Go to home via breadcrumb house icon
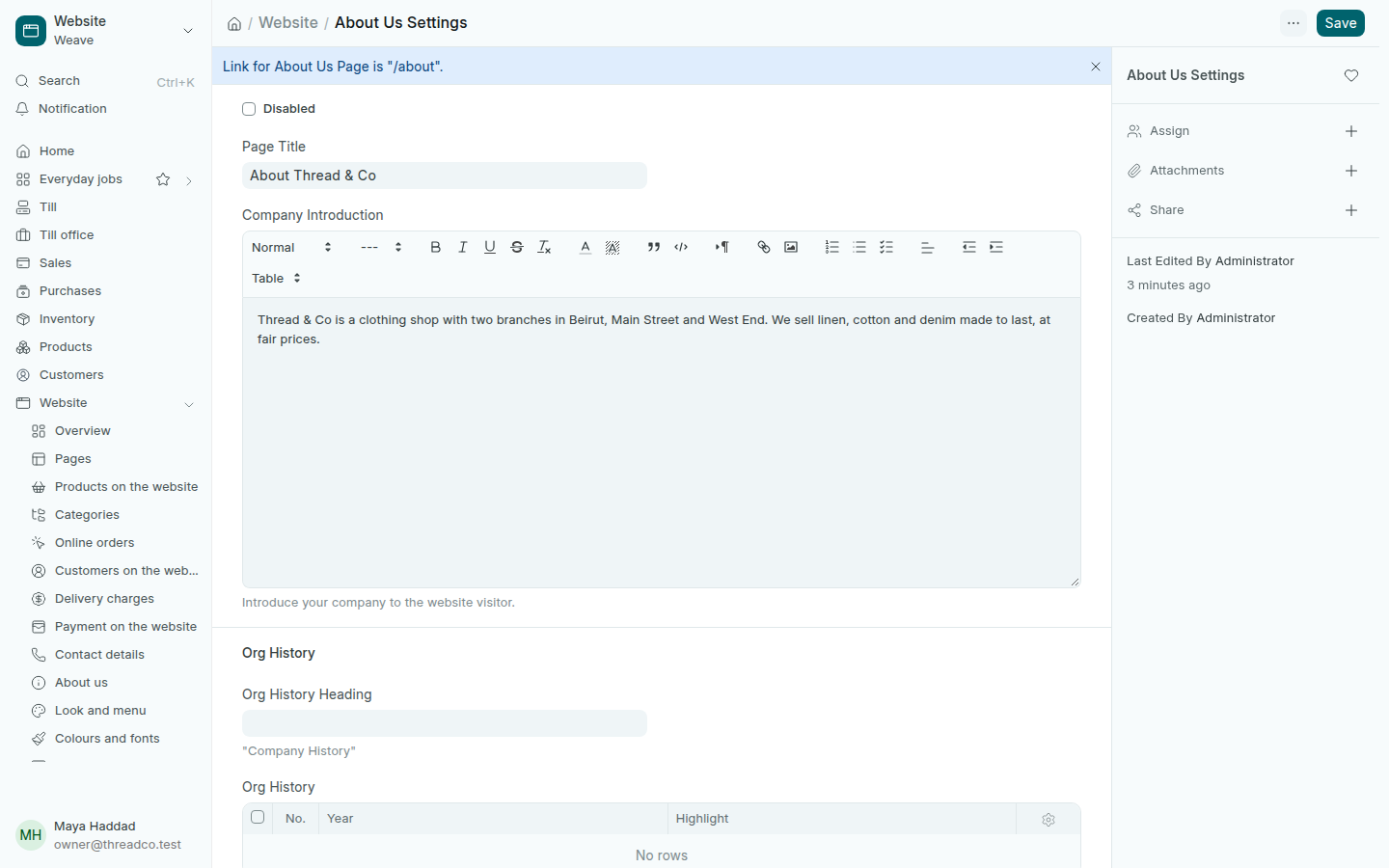The height and width of the screenshot is (868, 1389). (x=234, y=24)
